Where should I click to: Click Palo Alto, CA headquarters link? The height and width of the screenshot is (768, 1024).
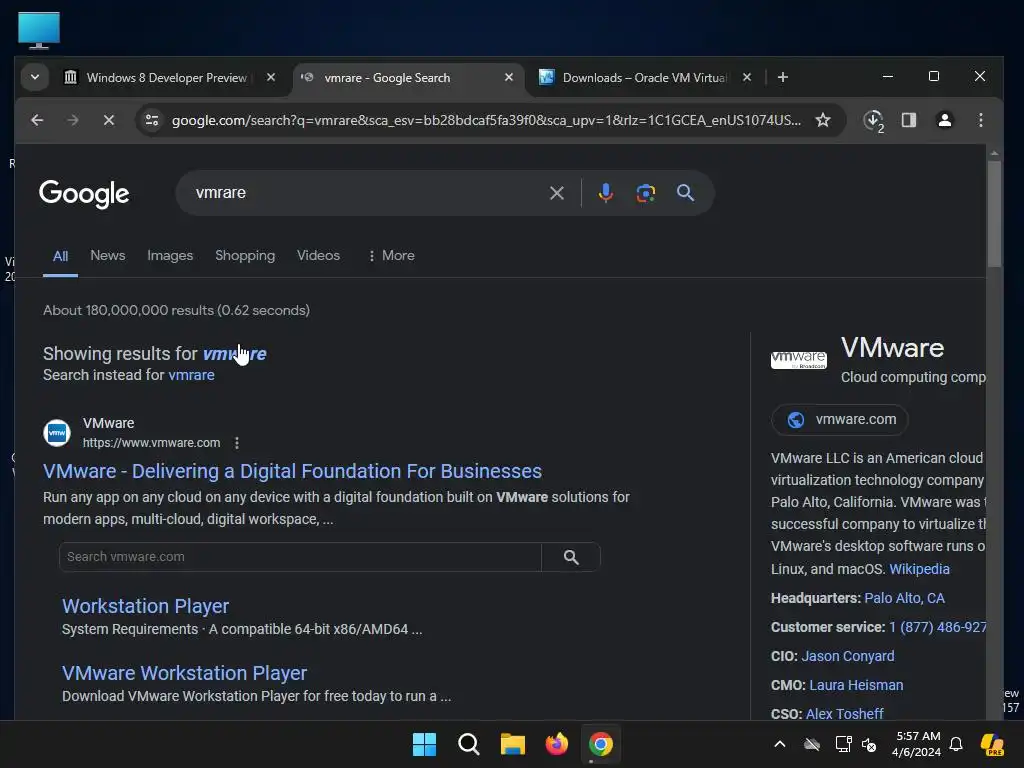point(904,598)
